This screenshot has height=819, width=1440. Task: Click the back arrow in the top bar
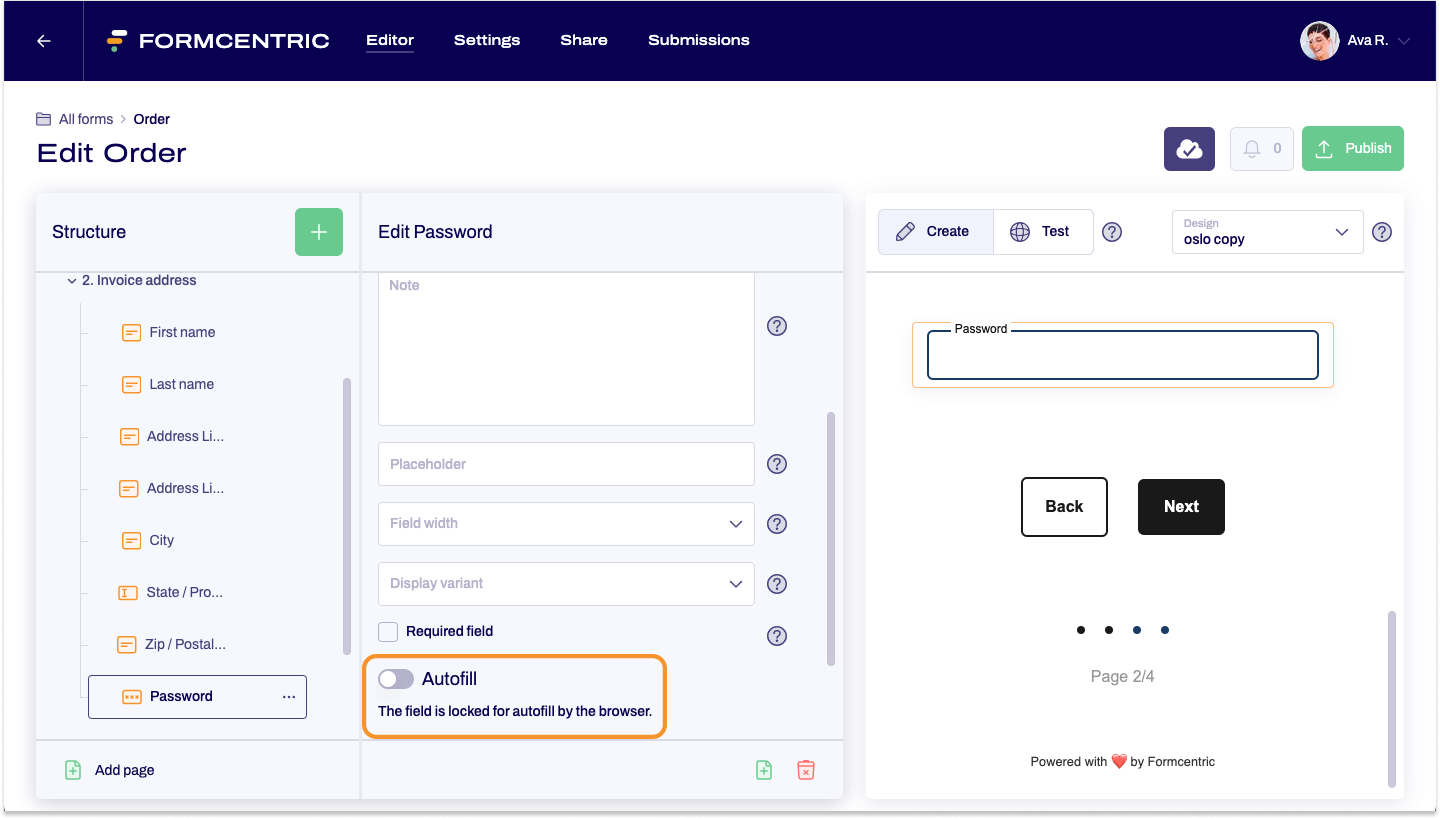point(42,40)
